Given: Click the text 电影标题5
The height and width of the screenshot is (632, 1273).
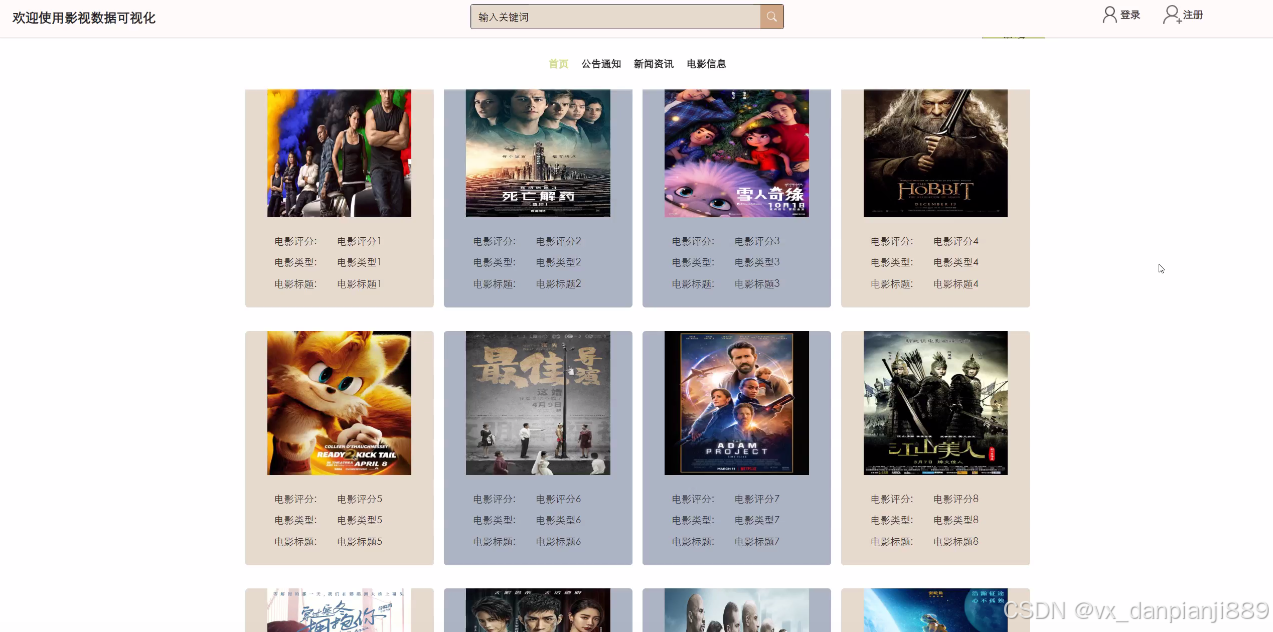Looking at the screenshot, I should [359, 542].
